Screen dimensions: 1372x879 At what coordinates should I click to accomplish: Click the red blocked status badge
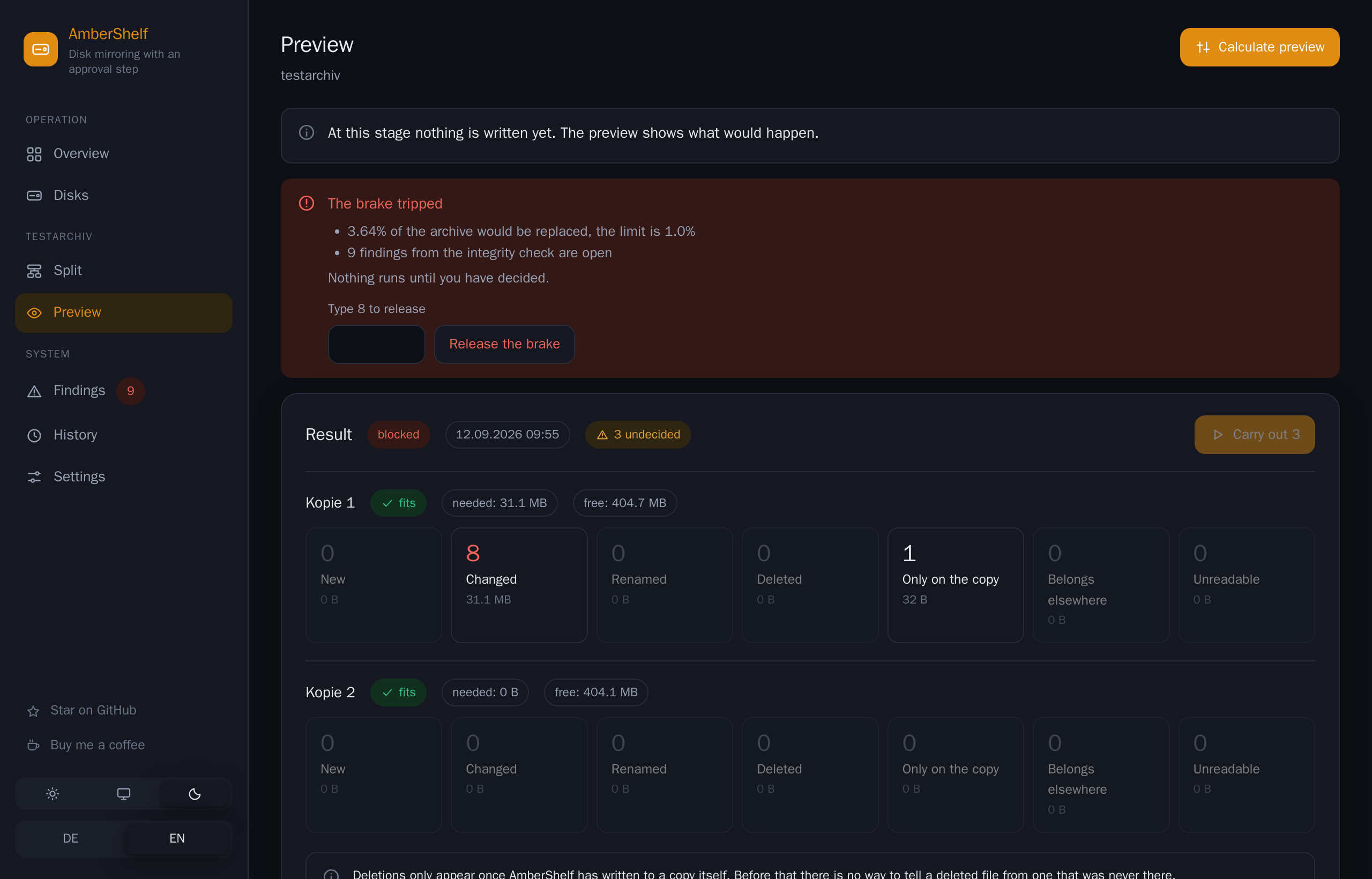click(x=398, y=435)
